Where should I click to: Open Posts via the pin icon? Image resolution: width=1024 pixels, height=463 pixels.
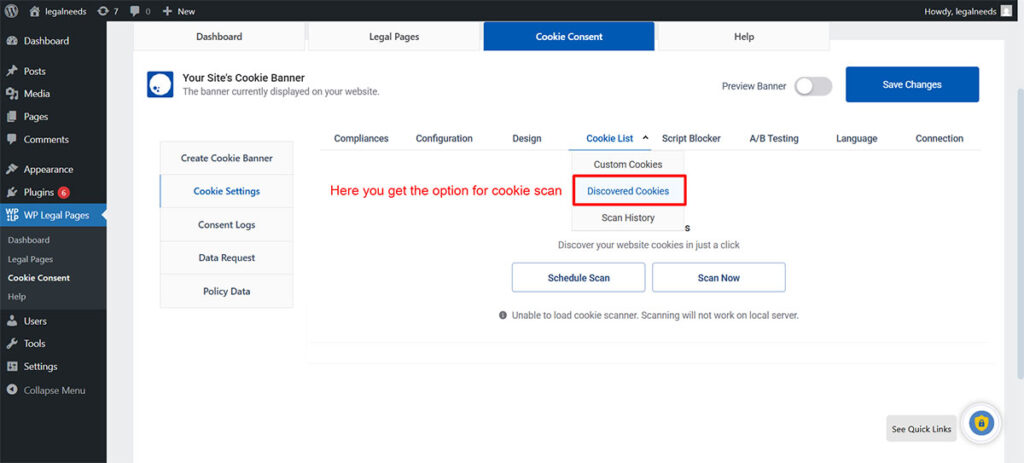coord(12,71)
